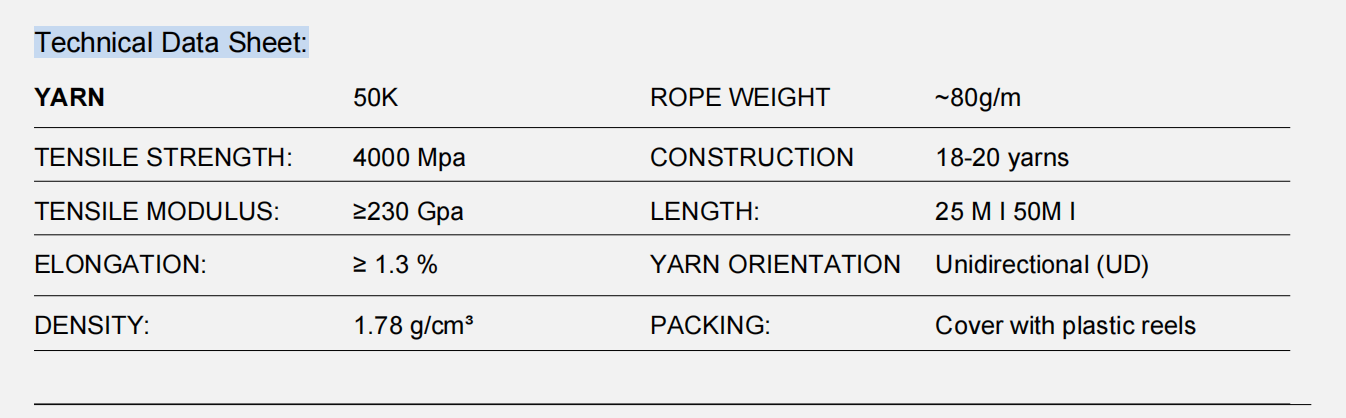The height and width of the screenshot is (418, 1346).
Task: Click the YARN ORIENTATION label
Action: click(x=775, y=265)
